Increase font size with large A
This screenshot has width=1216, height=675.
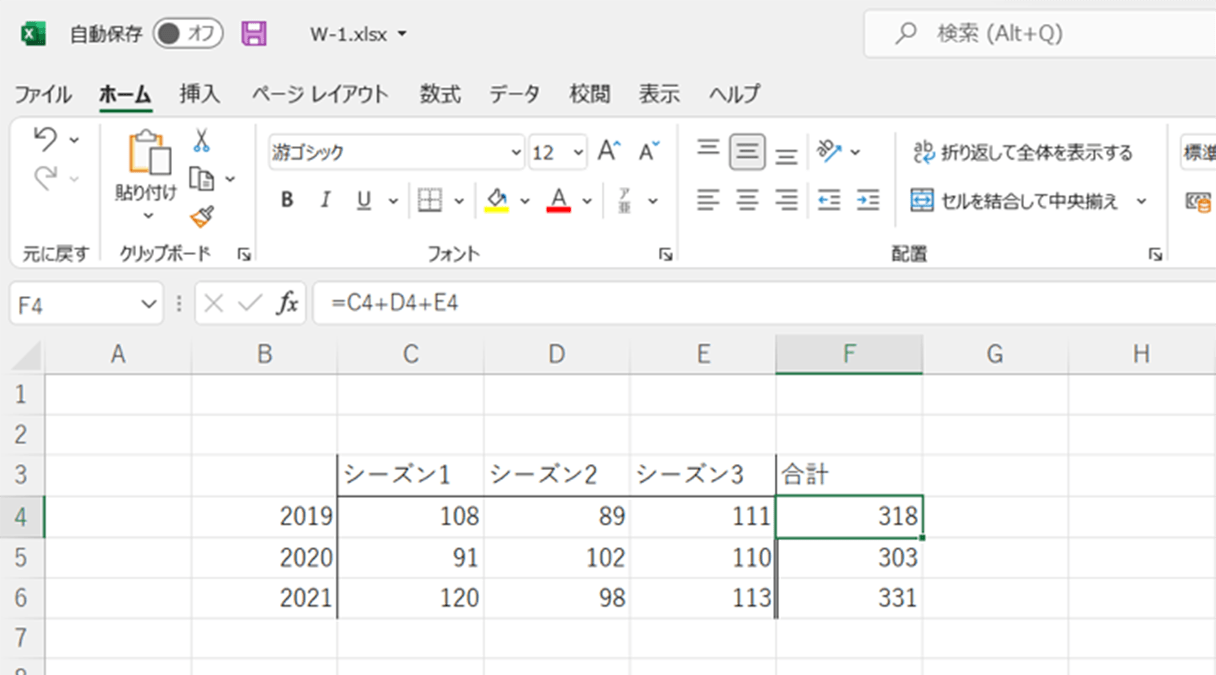point(608,152)
